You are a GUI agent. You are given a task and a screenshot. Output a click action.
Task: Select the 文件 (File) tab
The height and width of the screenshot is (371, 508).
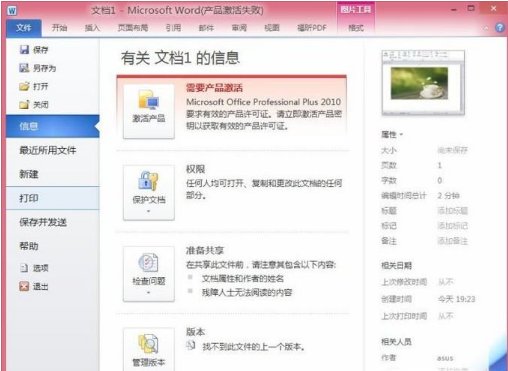pyautogui.click(x=24, y=28)
